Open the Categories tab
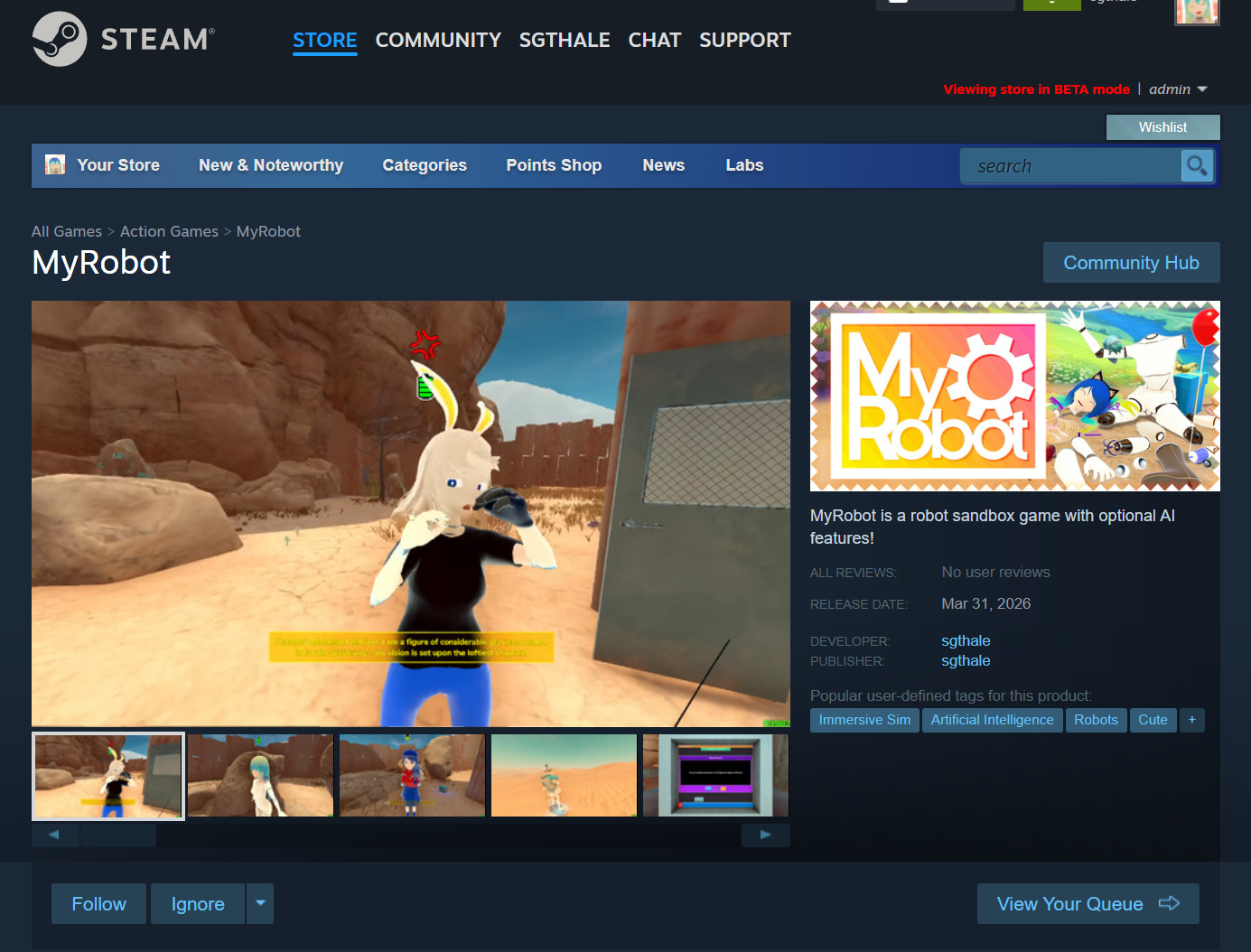The width and height of the screenshot is (1251, 952). [x=425, y=165]
